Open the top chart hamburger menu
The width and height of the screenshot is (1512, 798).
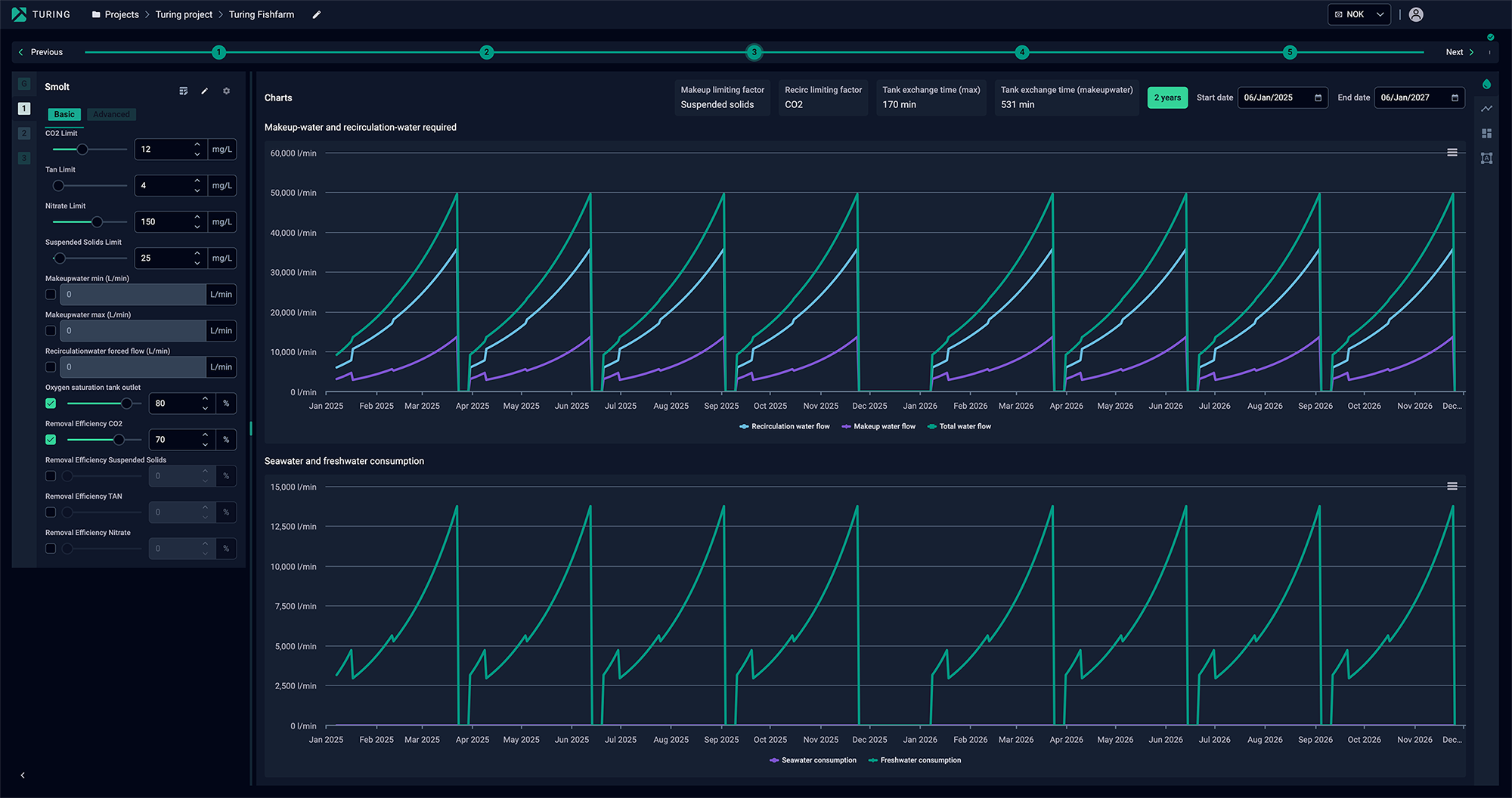1452,153
